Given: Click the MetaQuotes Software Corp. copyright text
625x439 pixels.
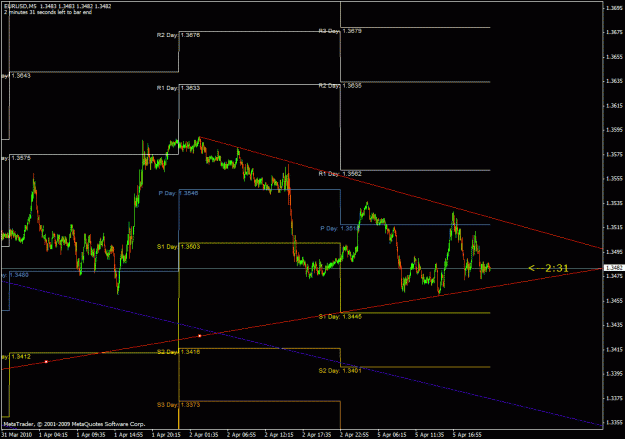Looking at the screenshot, I should 74,424.
